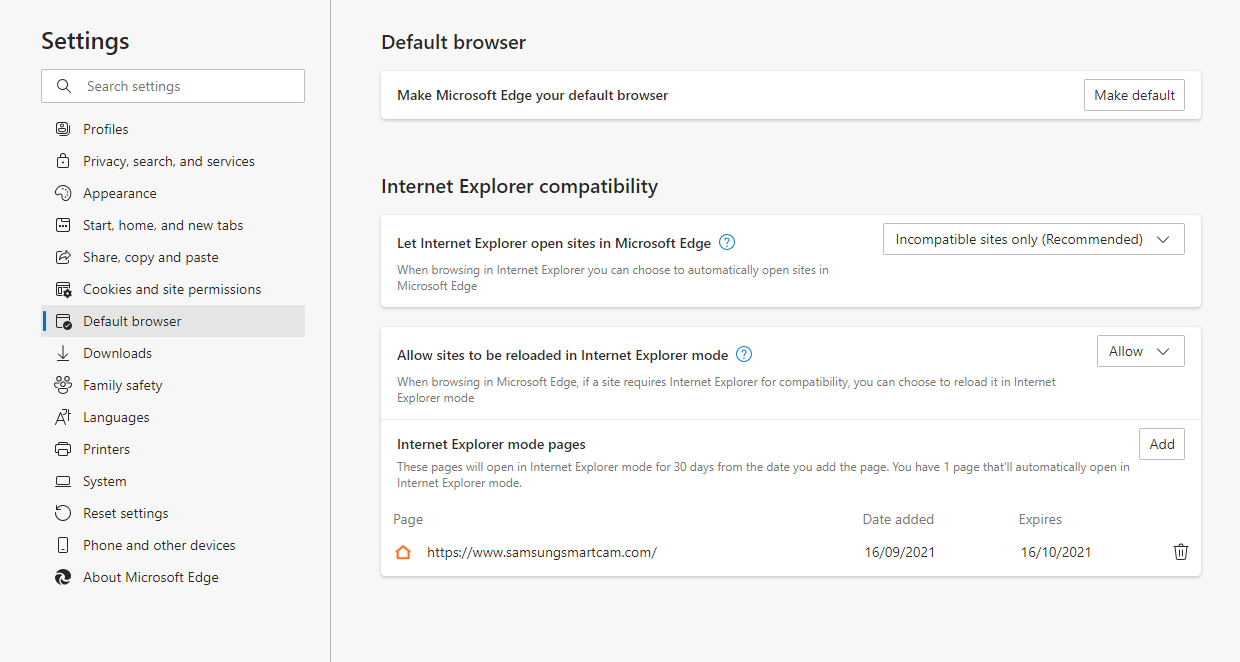Click the Internet Explorer mode pages label
The width and height of the screenshot is (1240, 662).
click(491, 444)
